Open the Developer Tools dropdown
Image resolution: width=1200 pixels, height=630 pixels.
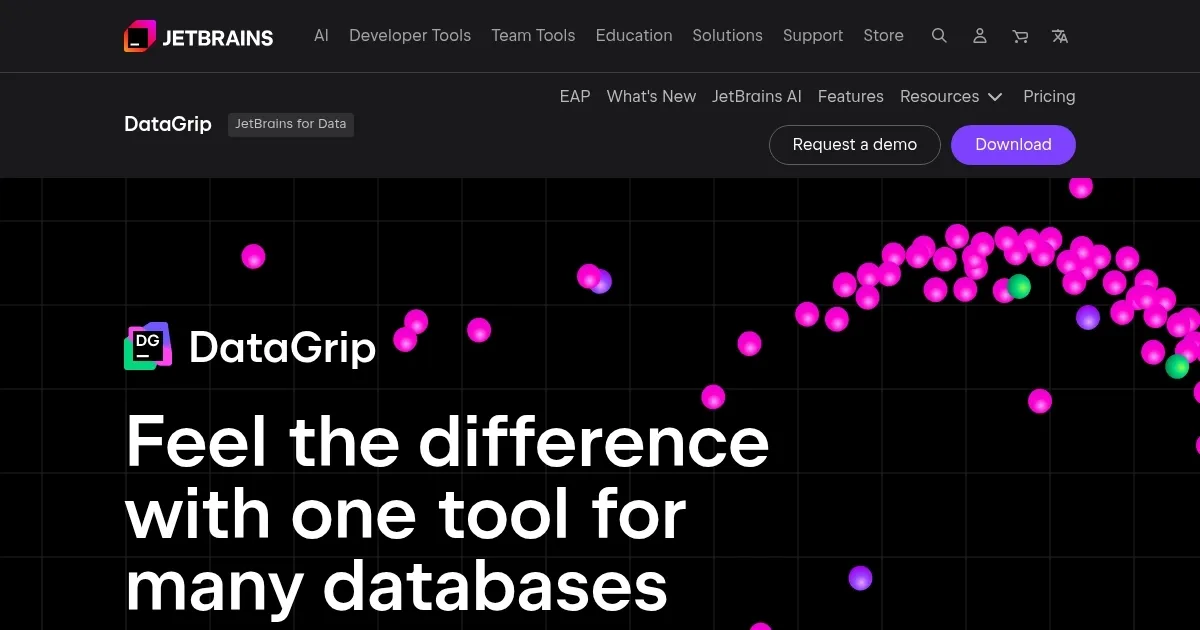(x=409, y=35)
